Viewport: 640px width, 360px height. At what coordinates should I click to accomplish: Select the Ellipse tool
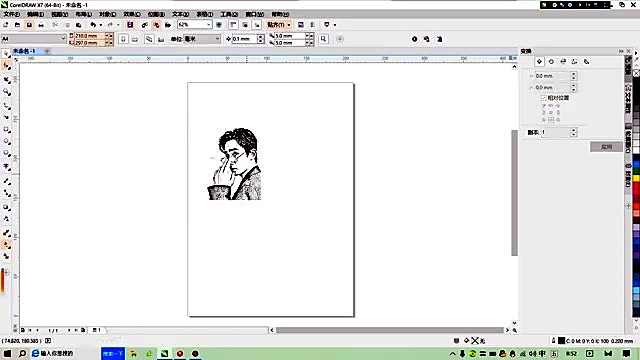(x=6, y=142)
